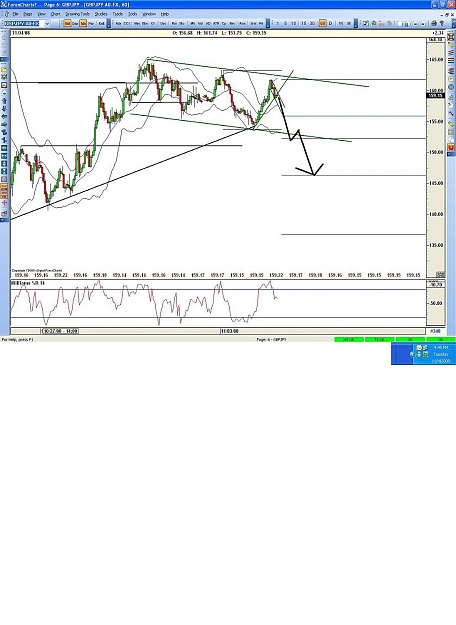
Task: Click the +2.34 change value
Action: (438, 33)
